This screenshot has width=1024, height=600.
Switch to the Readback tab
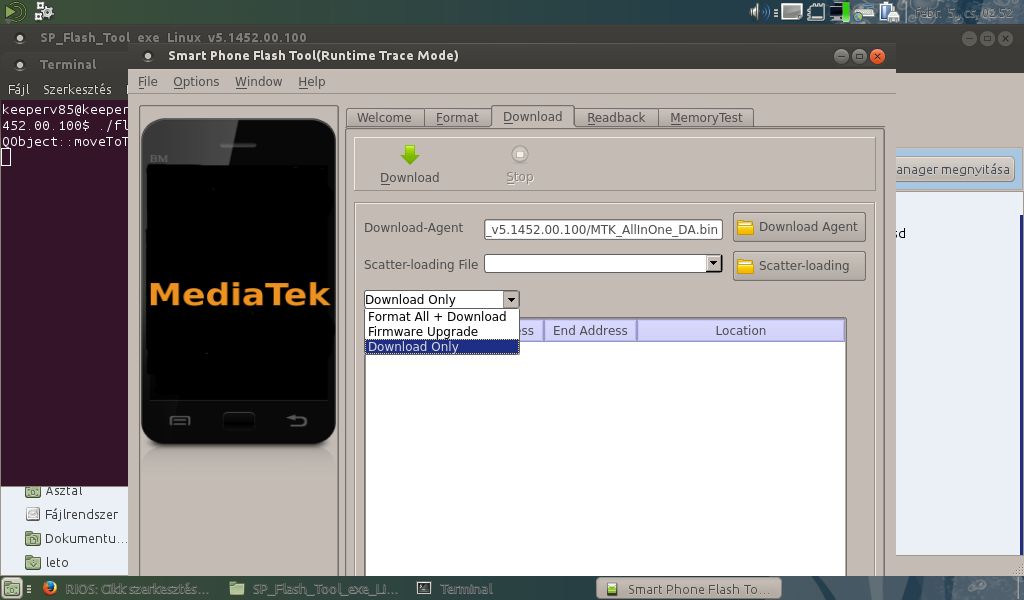(x=616, y=118)
